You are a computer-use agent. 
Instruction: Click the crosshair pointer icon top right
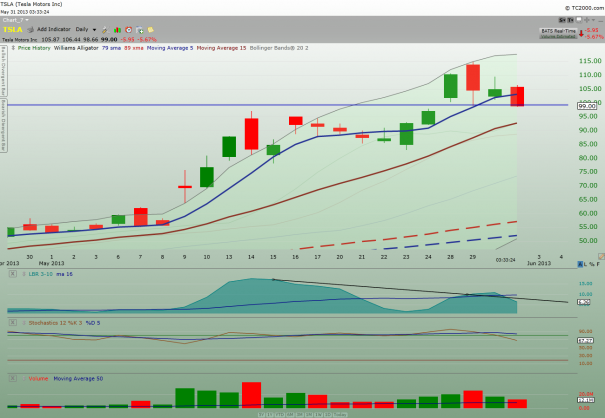click(587, 20)
